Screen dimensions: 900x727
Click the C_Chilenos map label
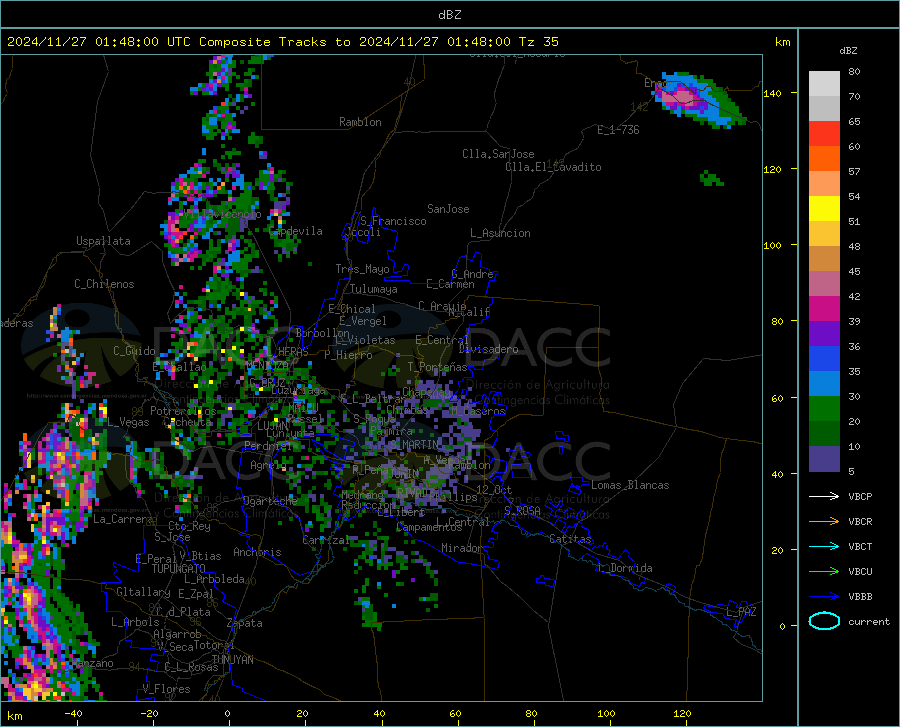click(x=104, y=284)
